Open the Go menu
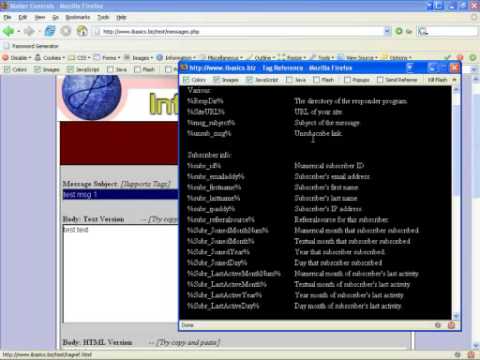Screen dimensions: 480x360 click(x=55, y=17)
